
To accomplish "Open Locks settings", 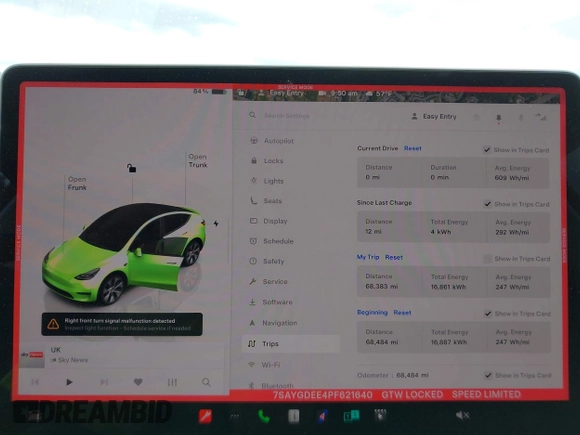I will (267, 161).
